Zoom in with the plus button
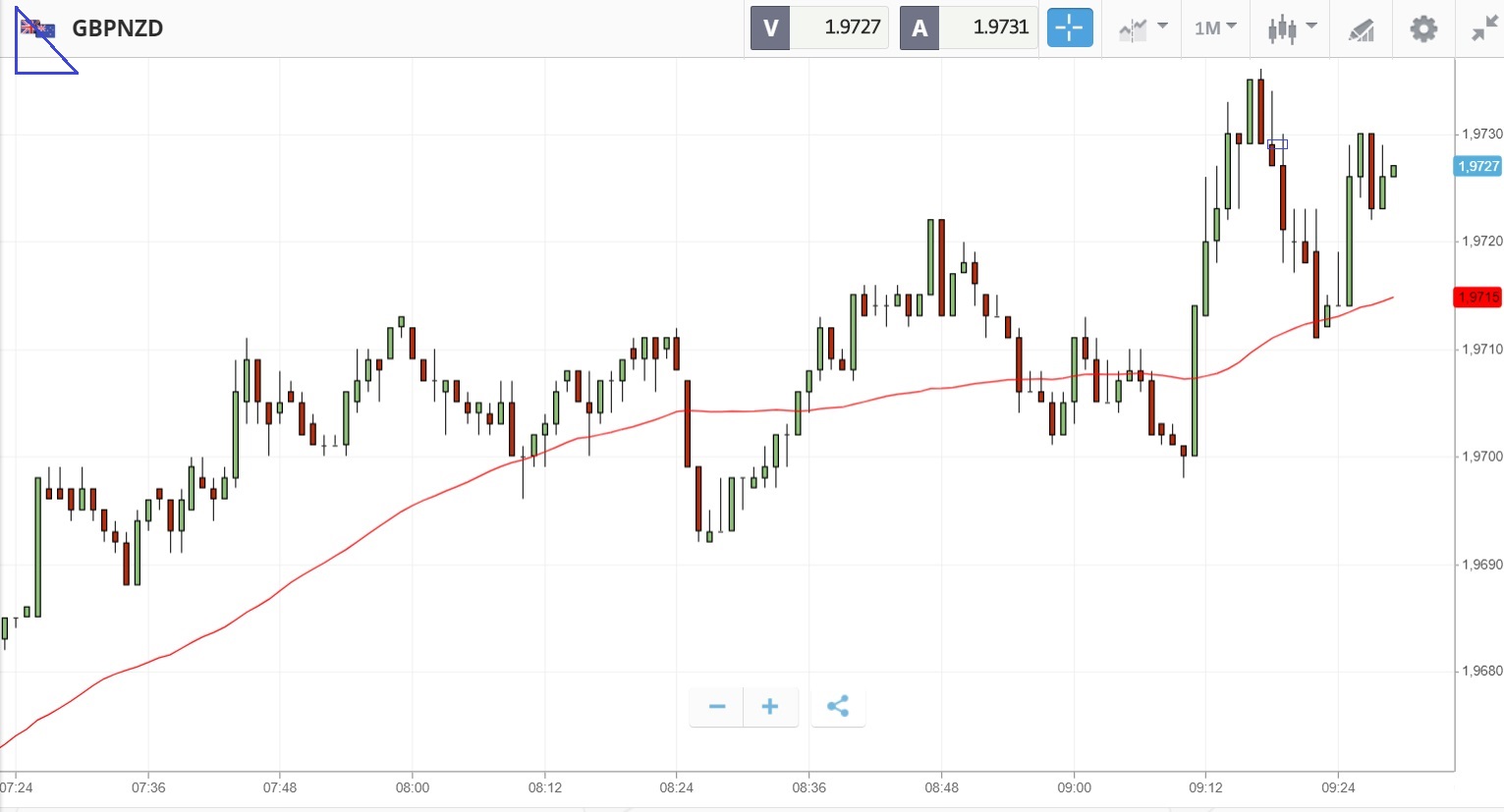Image resolution: width=1504 pixels, height=812 pixels. coord(770,707)
